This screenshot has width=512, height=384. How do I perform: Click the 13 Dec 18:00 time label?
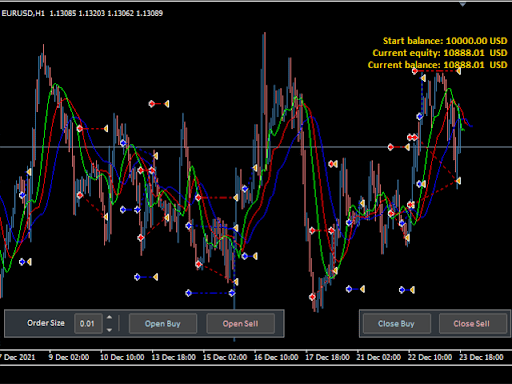(x=174, y=357)
